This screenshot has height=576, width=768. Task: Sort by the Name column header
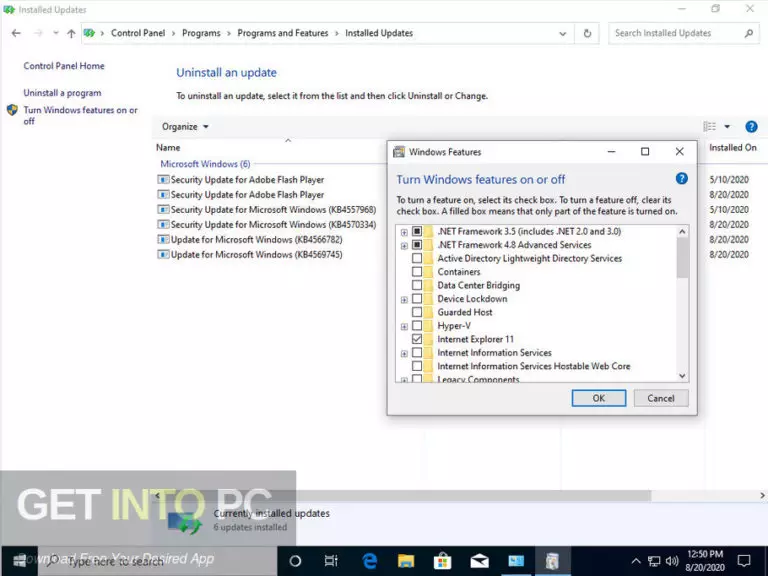168,147
